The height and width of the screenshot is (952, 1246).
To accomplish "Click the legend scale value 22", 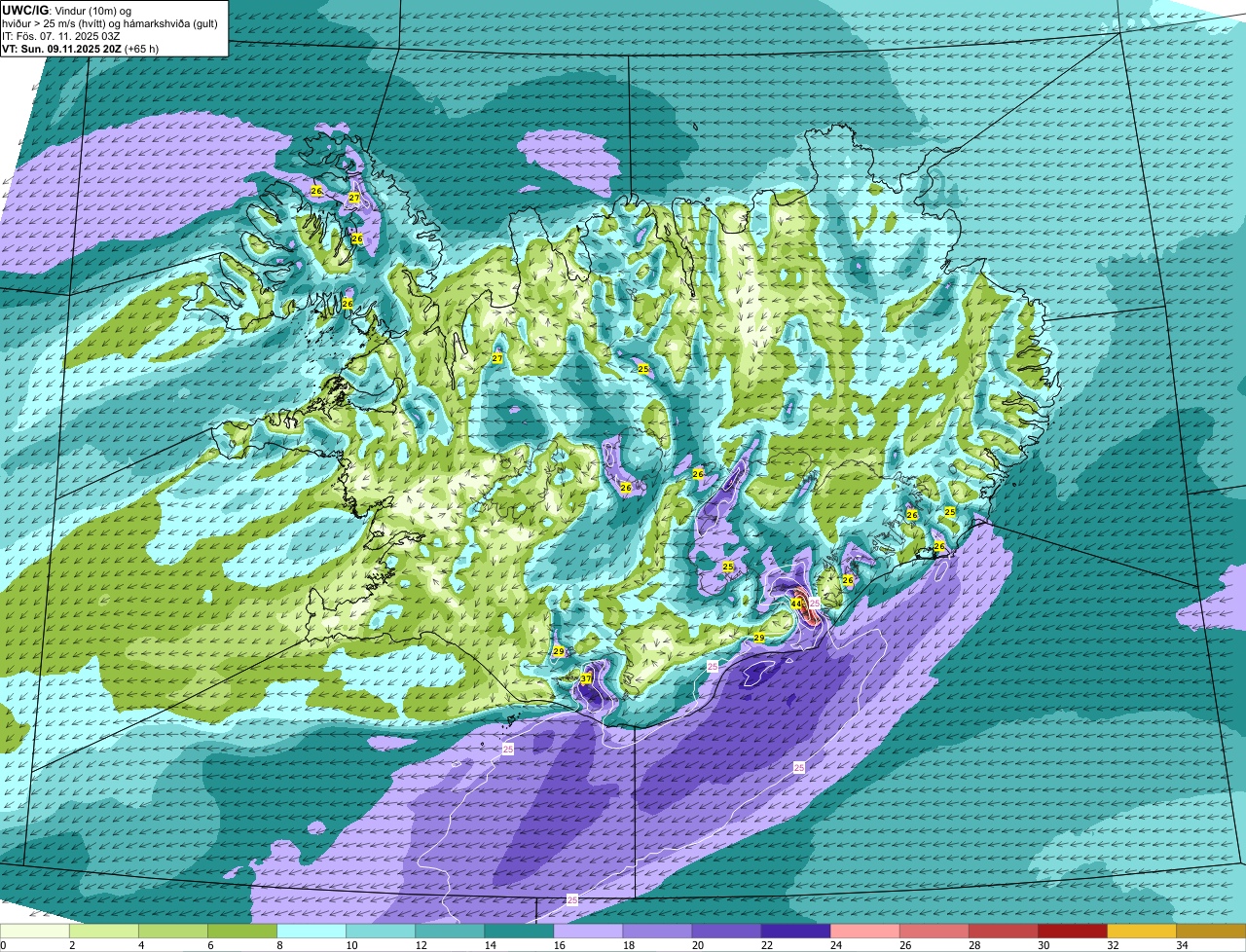I will pyautogui.click(x=765, y=945).
